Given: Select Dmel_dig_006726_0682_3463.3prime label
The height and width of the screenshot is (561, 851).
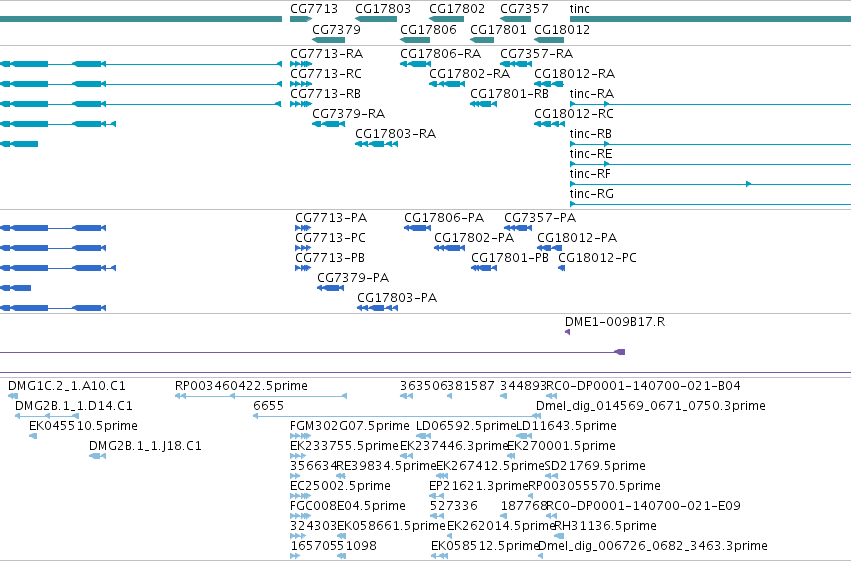Looking at the screenshot, I should tap(653, 546).
